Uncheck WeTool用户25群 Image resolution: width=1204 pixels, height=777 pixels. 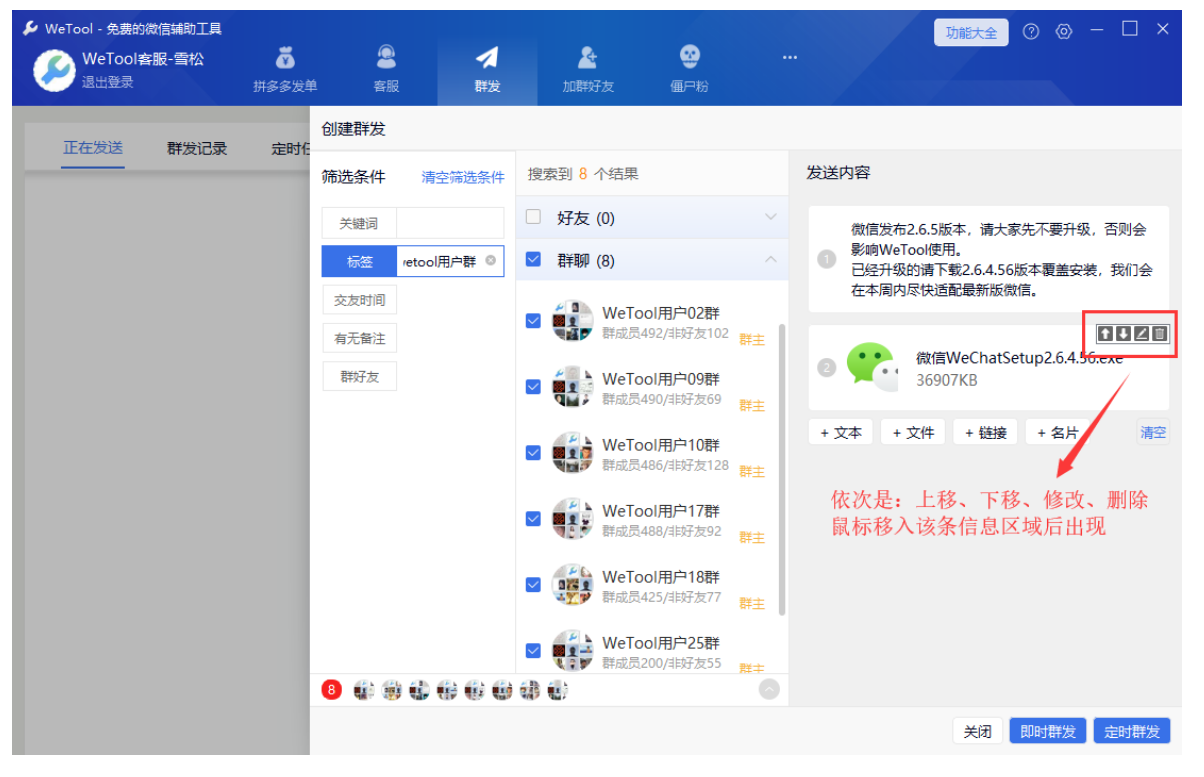[x=533, y=651]
